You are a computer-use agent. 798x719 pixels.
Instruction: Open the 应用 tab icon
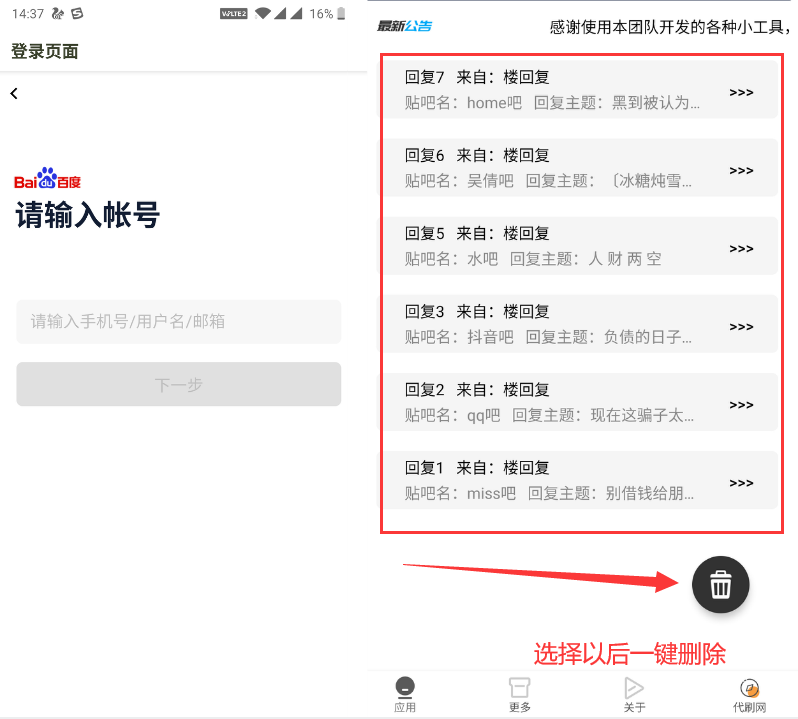point(405,689)
